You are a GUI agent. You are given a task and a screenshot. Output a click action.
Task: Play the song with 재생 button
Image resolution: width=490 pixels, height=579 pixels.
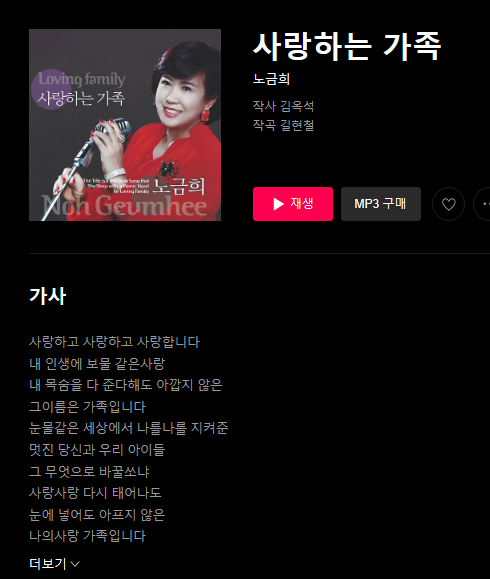tap(293, 204)
